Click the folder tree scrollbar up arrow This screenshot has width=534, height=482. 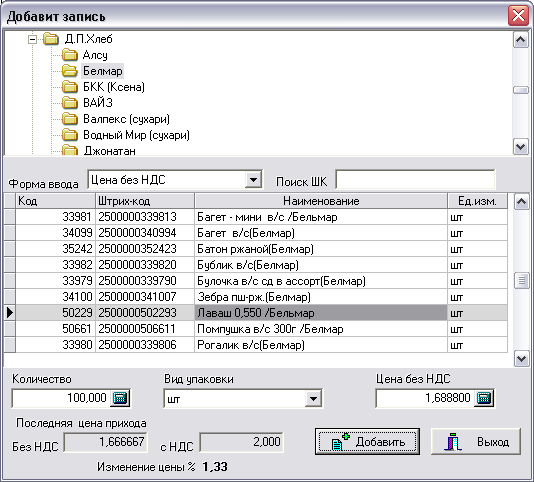click(520, 40)
